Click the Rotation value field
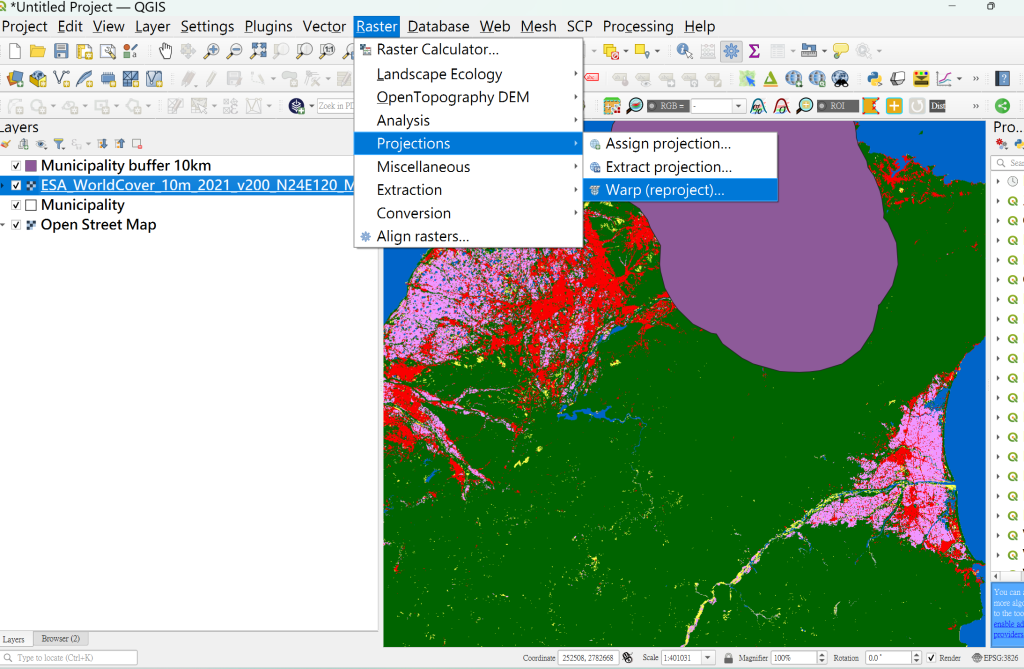This screenshot has width=1024, height=669. coord(888,658)
